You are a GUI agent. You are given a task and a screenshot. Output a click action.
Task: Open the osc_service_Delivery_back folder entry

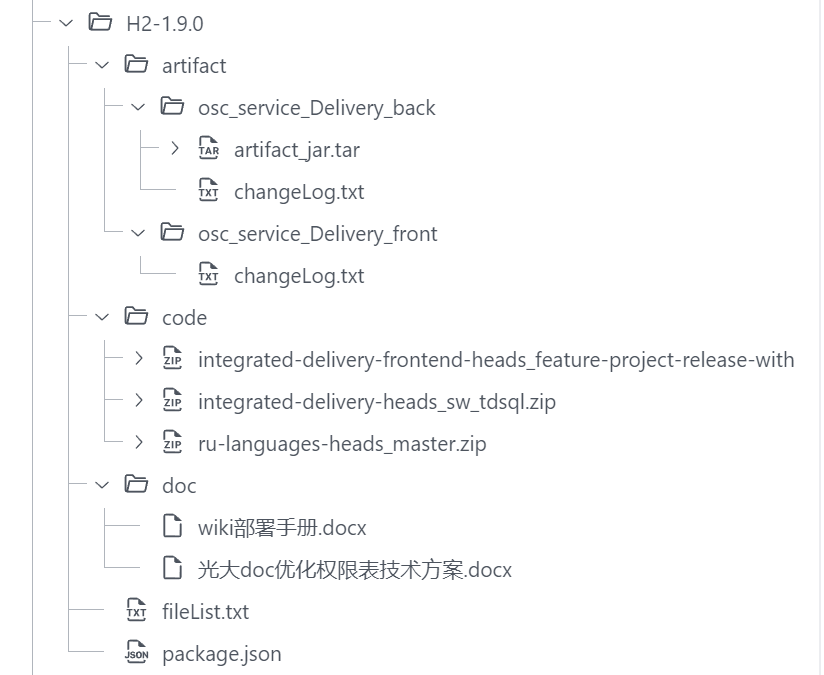[315, 107]
